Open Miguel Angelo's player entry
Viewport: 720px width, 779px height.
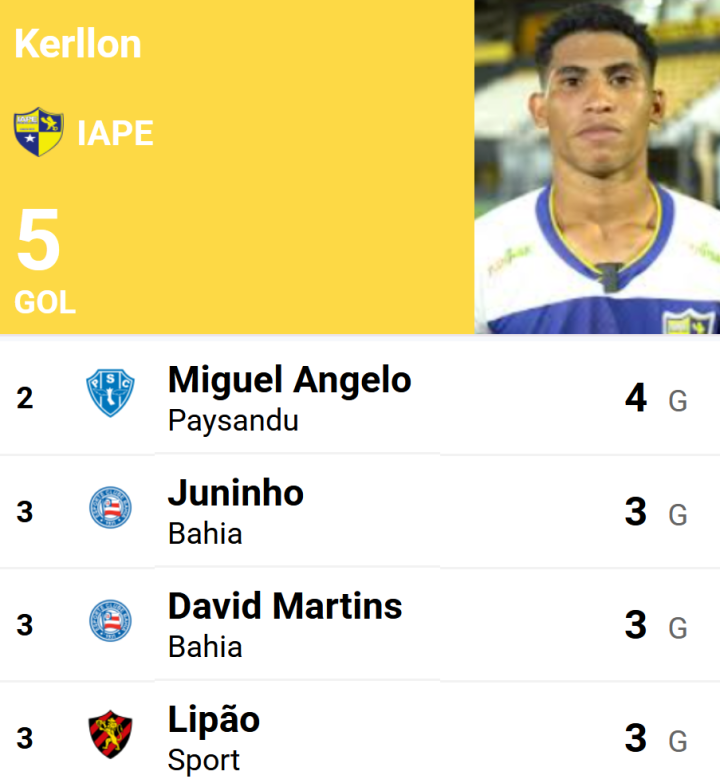point(289,380)
